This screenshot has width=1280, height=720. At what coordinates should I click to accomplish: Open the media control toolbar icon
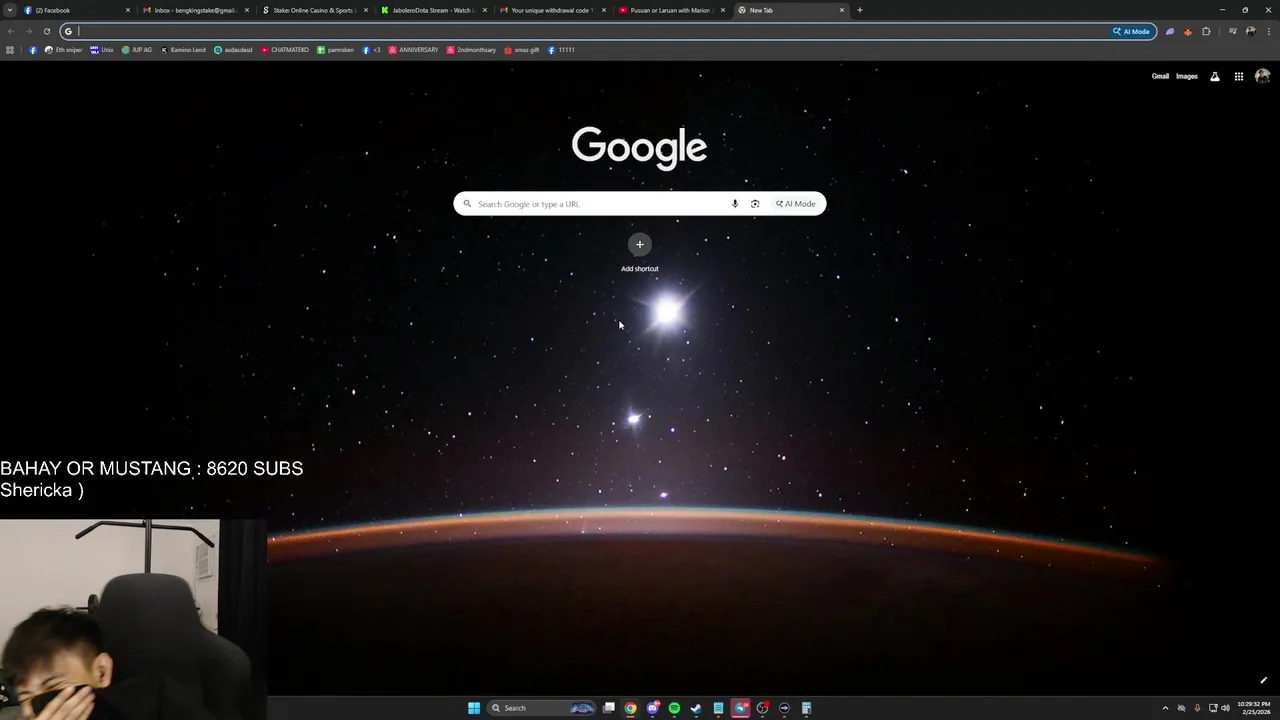(1233, 31)
